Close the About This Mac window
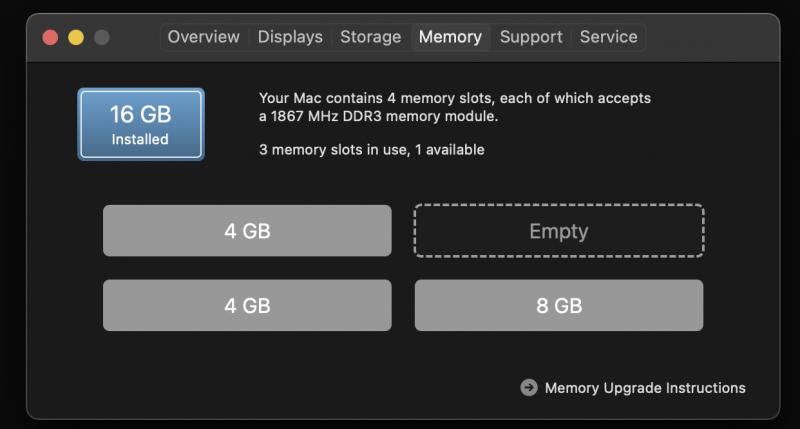The width and height of the screenshot is (800, 429). pyautogui.click(x=50, y=38)
